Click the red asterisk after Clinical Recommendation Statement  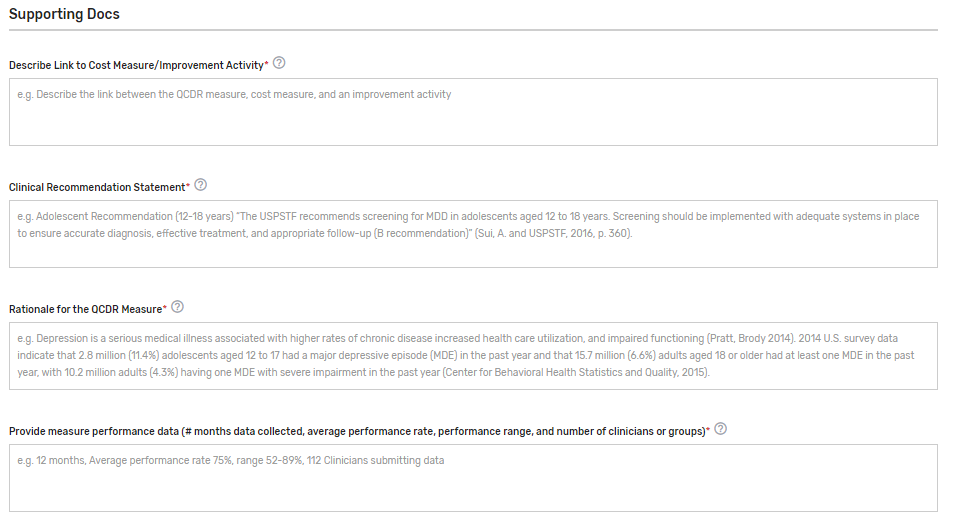[188, 186]
